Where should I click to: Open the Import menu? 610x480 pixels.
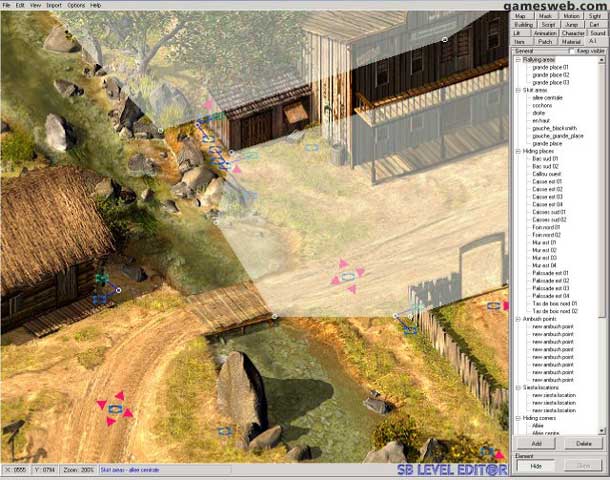[53, 5]
